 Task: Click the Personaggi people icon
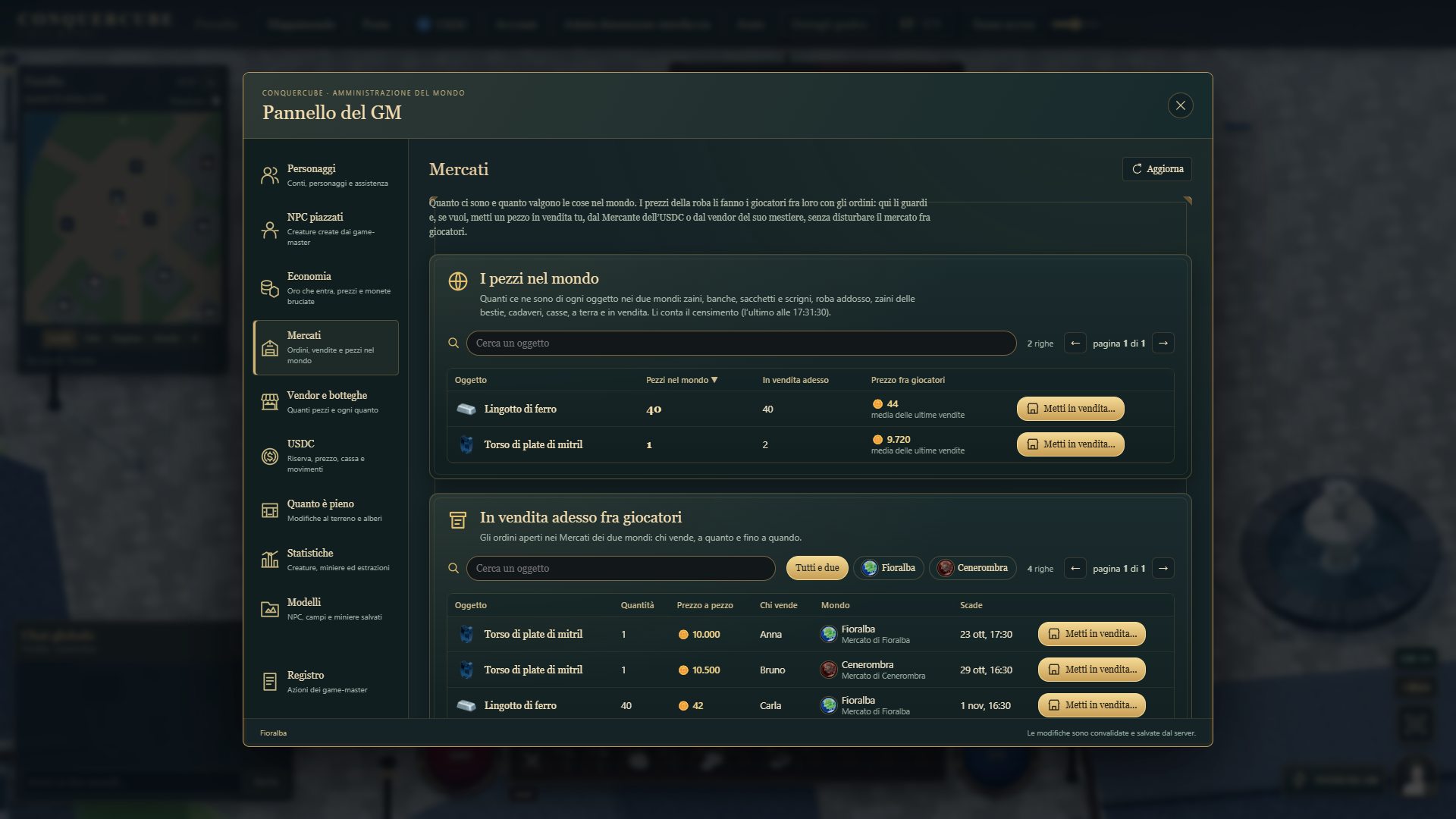[269, 175]
